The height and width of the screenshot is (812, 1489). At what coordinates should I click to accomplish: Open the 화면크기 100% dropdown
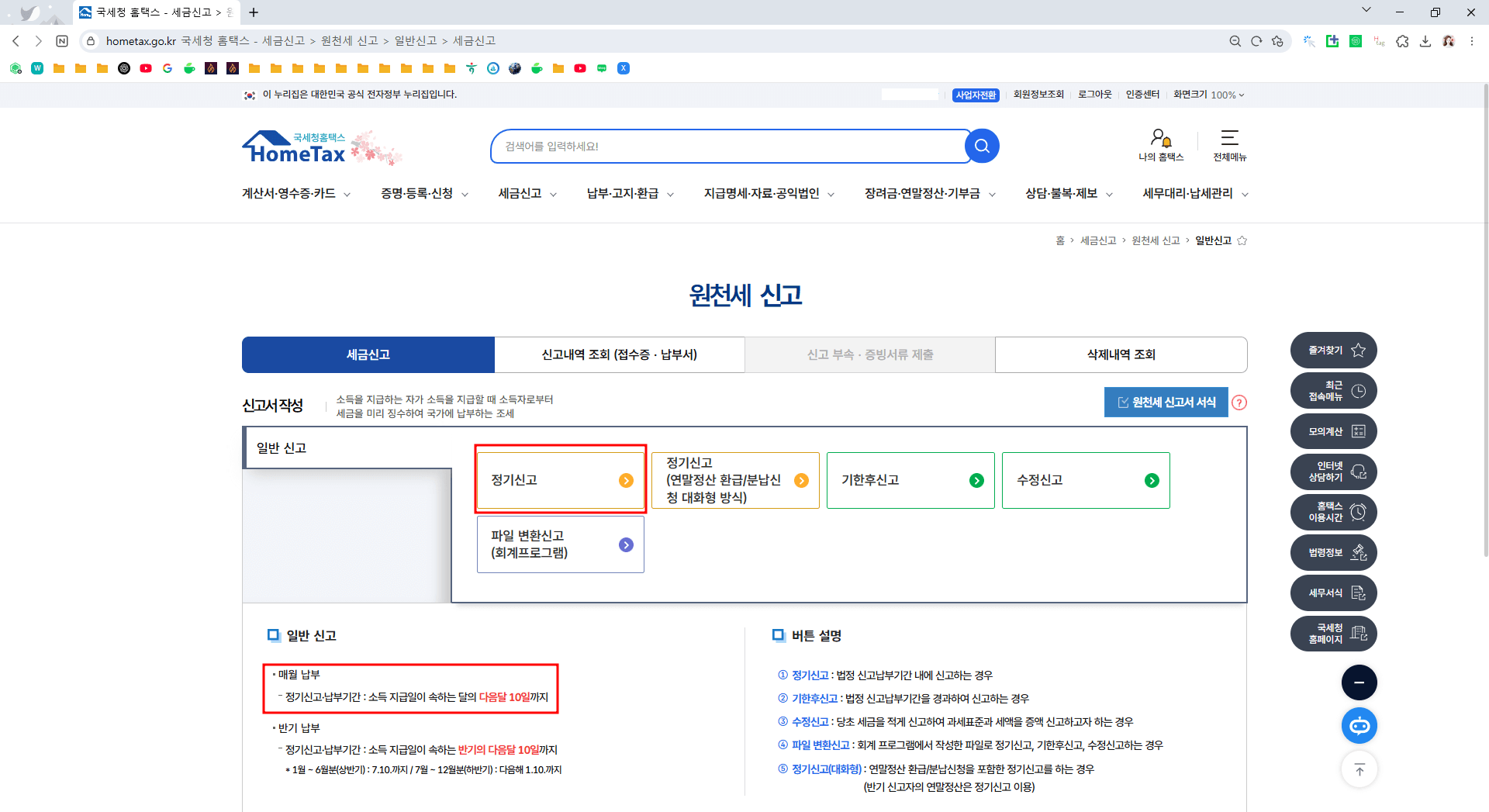coord(1208,95)
